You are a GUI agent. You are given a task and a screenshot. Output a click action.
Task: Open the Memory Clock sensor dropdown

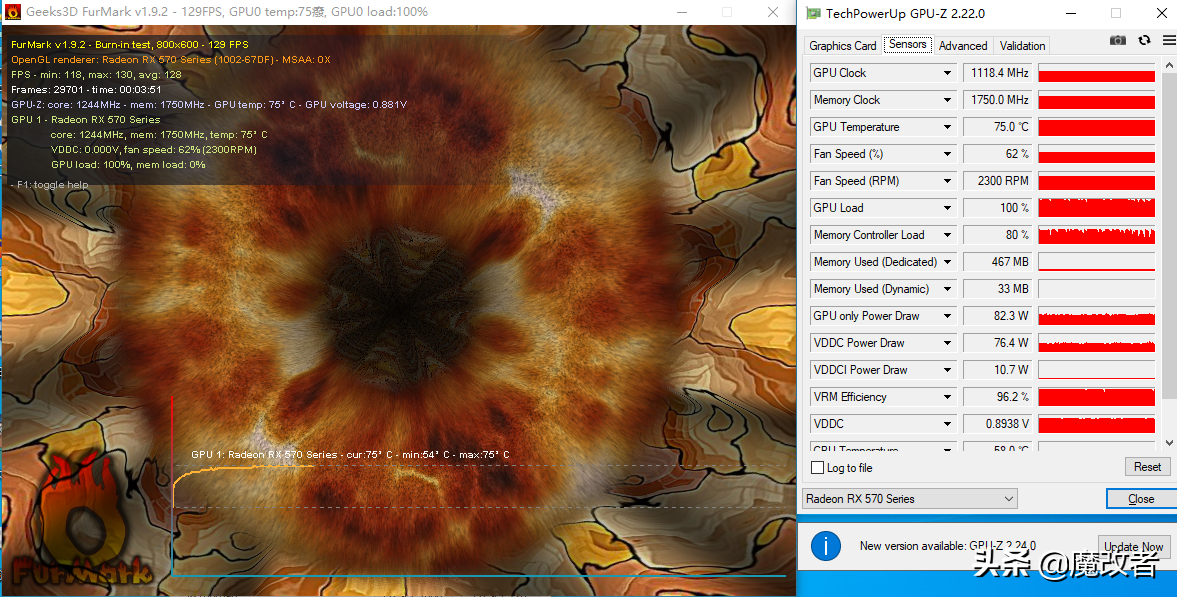point(947,100)
